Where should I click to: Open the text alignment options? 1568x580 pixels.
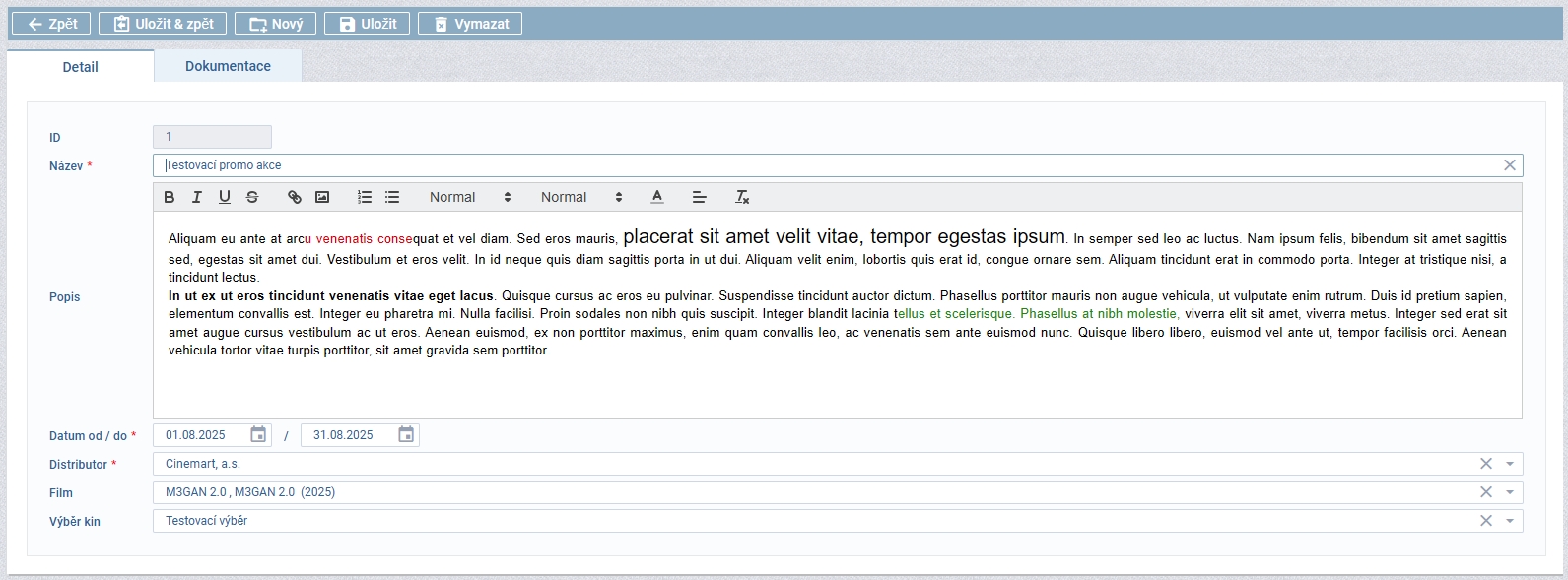coord(700,197)
